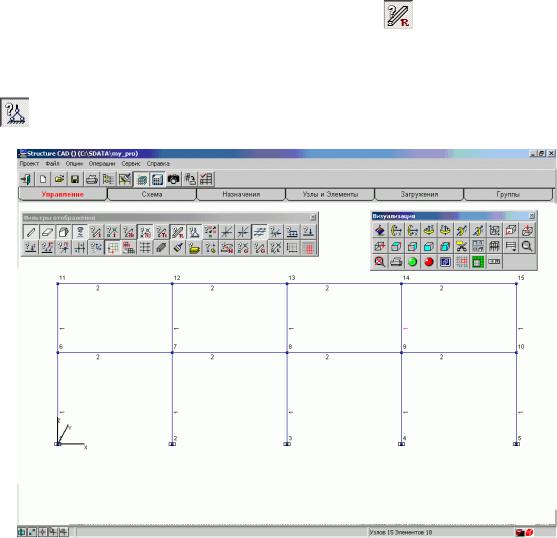
Task: Click the printer icon in Visualization panel
Action: 396,262
